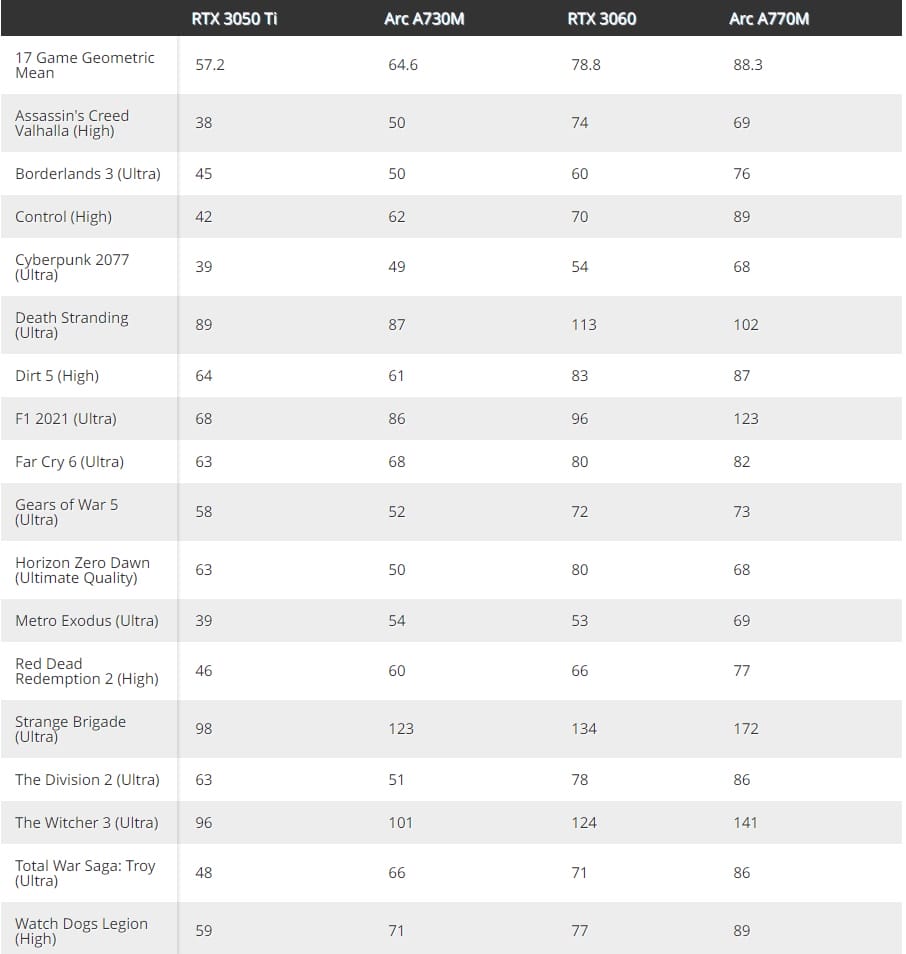Click the 172 value for Strange Brigade
Image resolution: width=906 pixels, height=954 pixels.
[x=746, y=729]
